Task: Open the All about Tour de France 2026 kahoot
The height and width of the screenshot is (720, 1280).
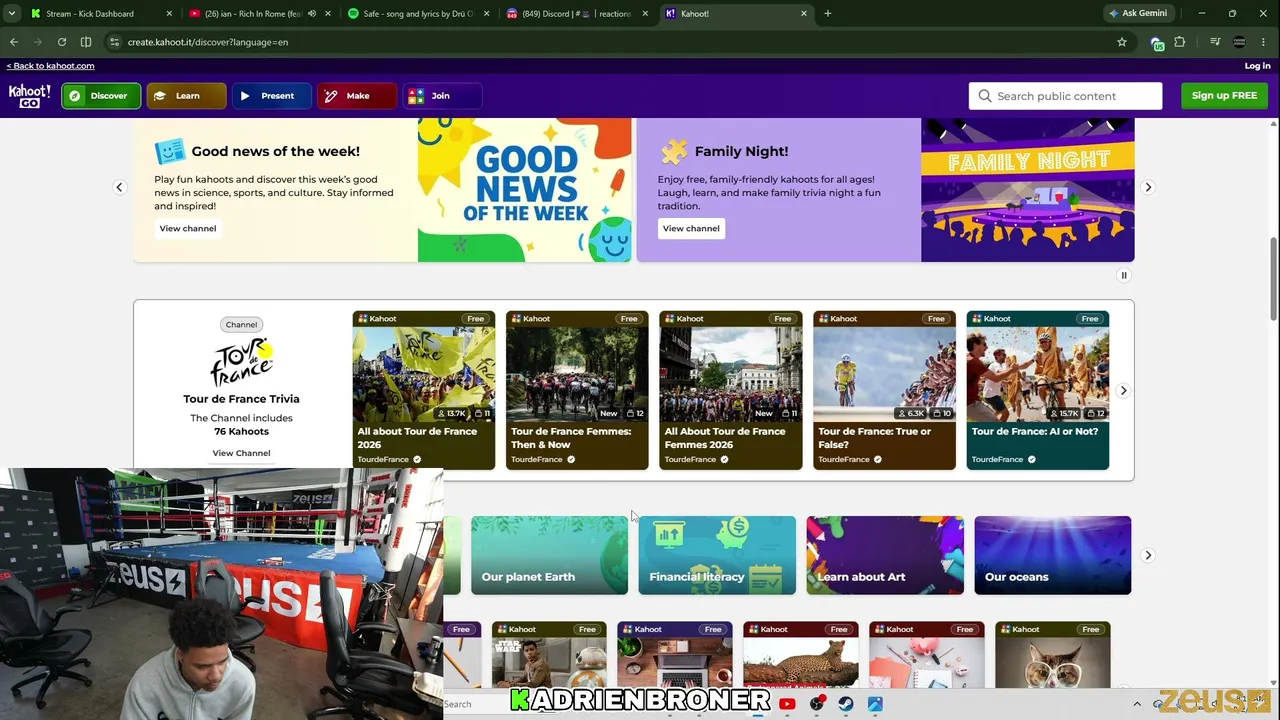Action: (424, 390)
